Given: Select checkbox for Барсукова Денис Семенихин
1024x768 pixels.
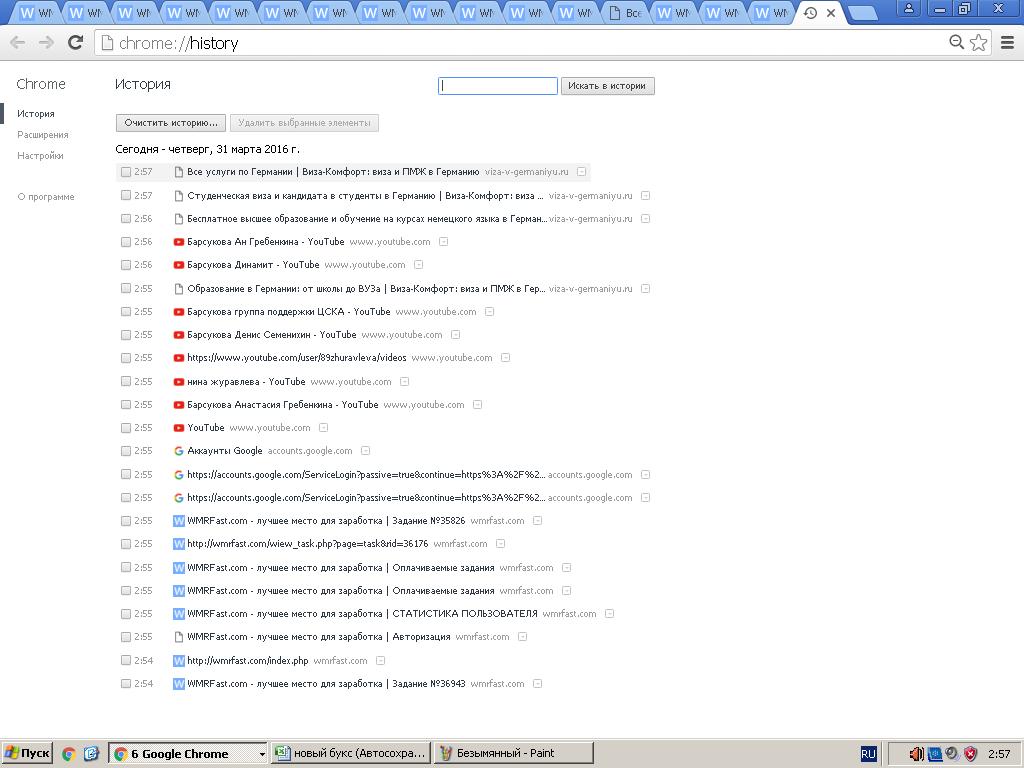Looking at the screenshot, I should pos(126,334).
